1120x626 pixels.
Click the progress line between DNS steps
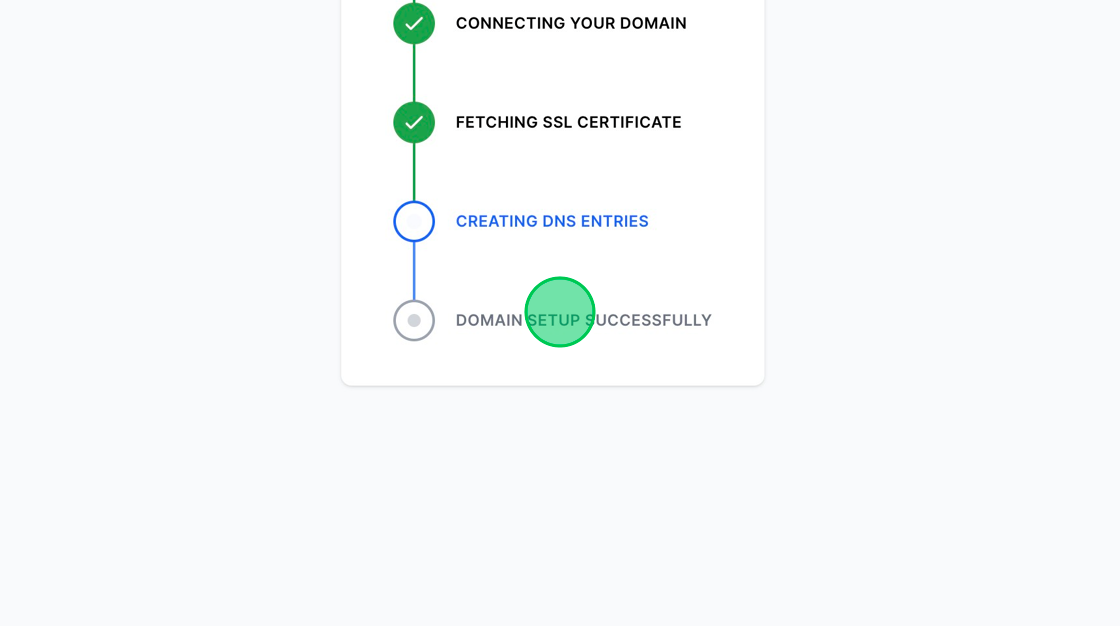pyautogui.click(x=414, y=271)
